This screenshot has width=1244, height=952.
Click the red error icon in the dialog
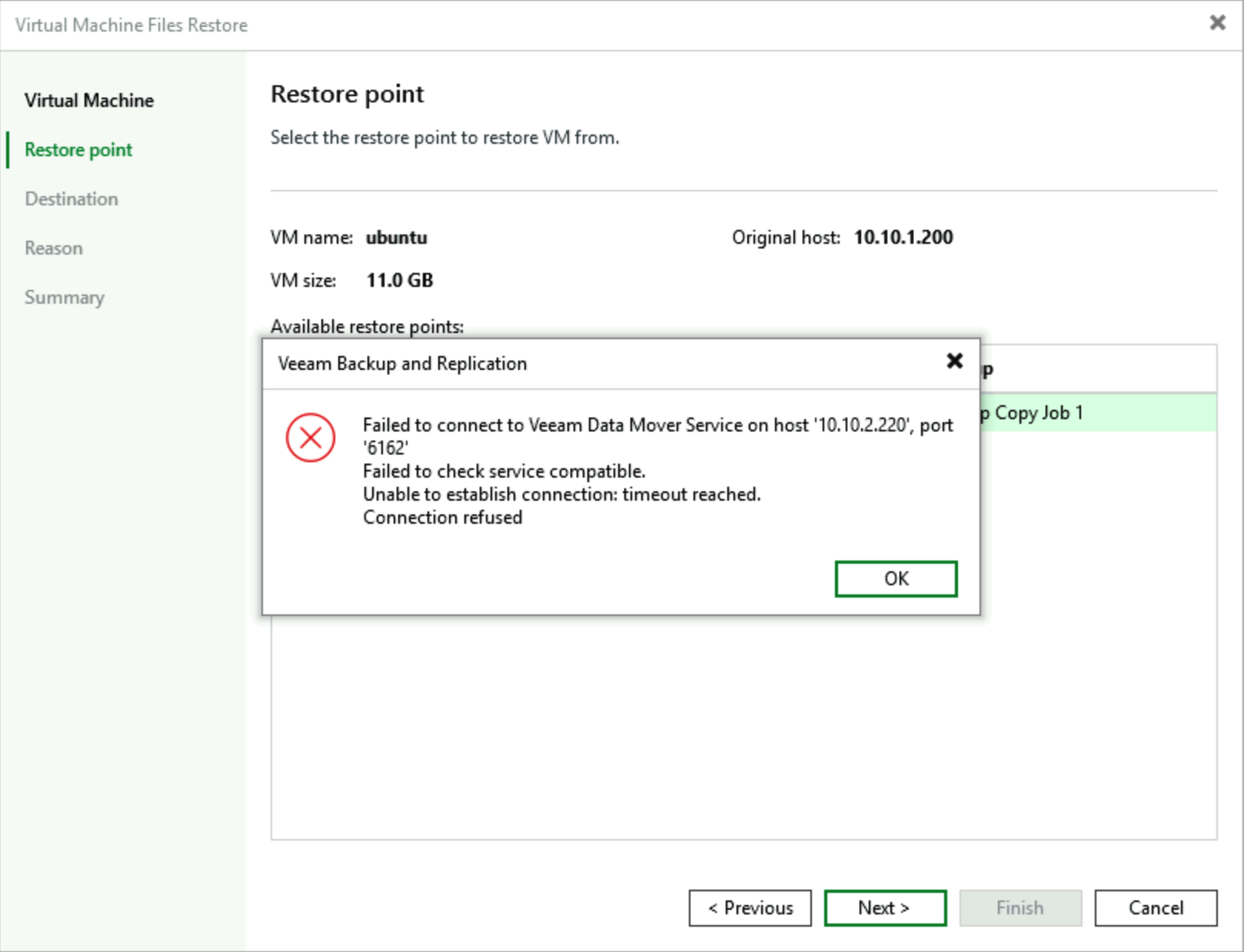point(311,438)
